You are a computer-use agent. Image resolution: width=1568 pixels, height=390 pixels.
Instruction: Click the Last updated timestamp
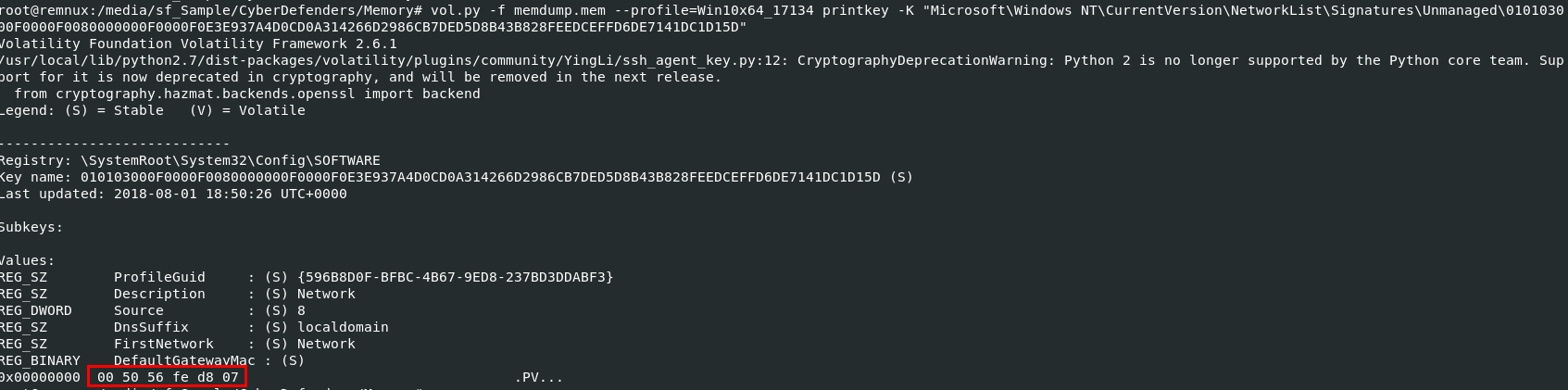[230, 194]
